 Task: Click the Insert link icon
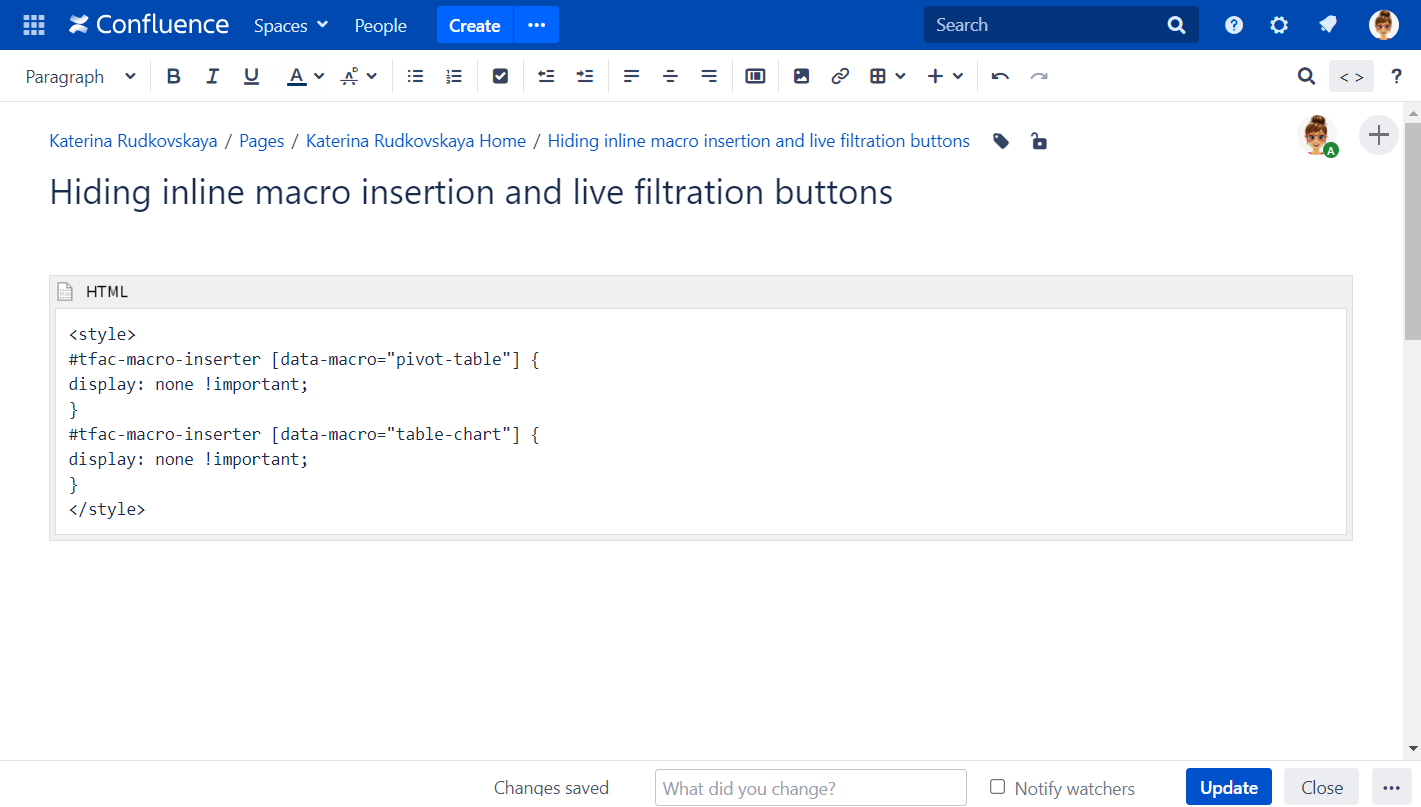point(840,76)
